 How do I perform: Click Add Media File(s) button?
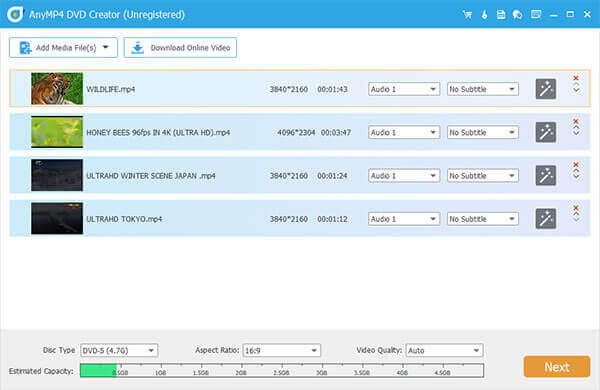(x=64, y=47)
